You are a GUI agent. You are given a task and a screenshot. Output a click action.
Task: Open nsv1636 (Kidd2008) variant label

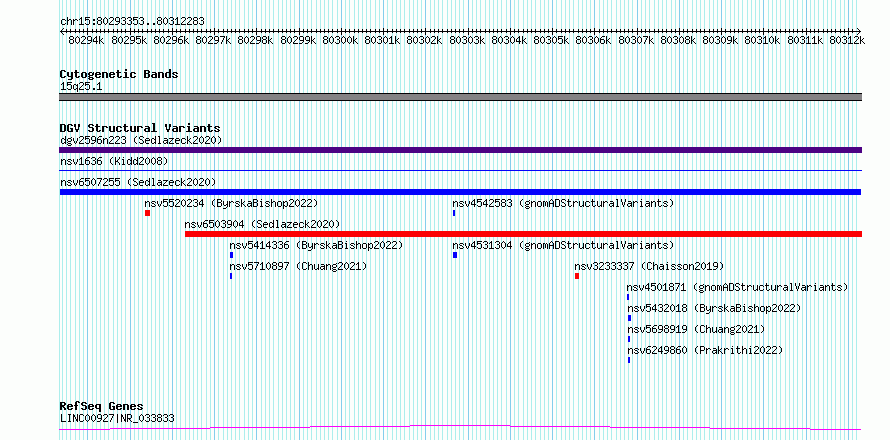114,162
